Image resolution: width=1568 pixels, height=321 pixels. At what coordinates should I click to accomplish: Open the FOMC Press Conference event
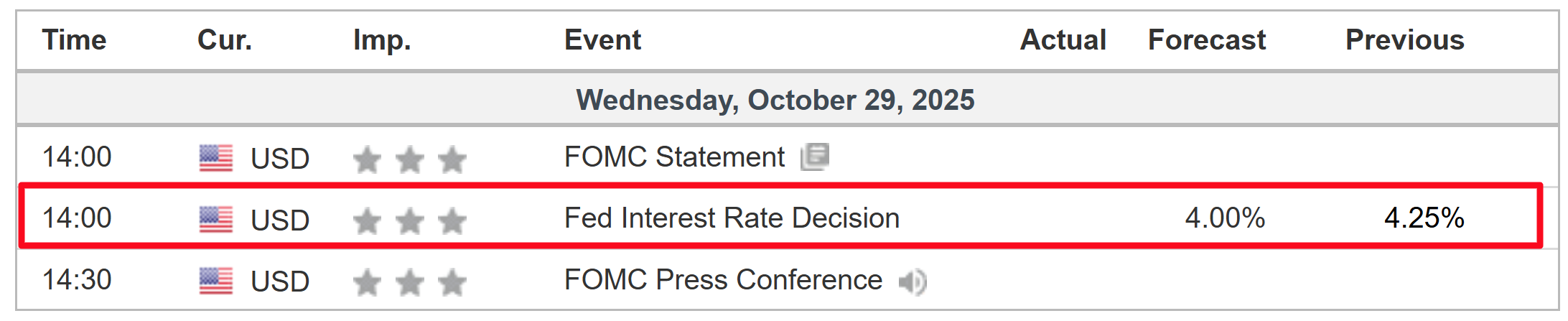(x=723, y=280)
